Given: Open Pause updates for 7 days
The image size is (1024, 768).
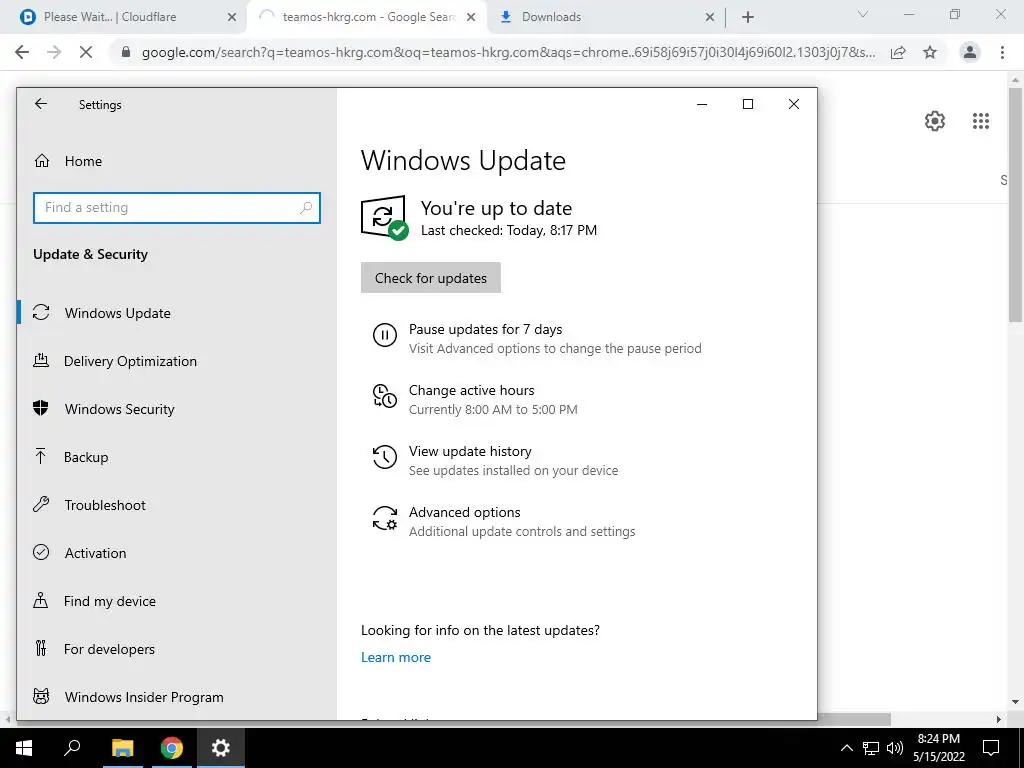Looking at the screenshot, I should (x=485, y=329).
